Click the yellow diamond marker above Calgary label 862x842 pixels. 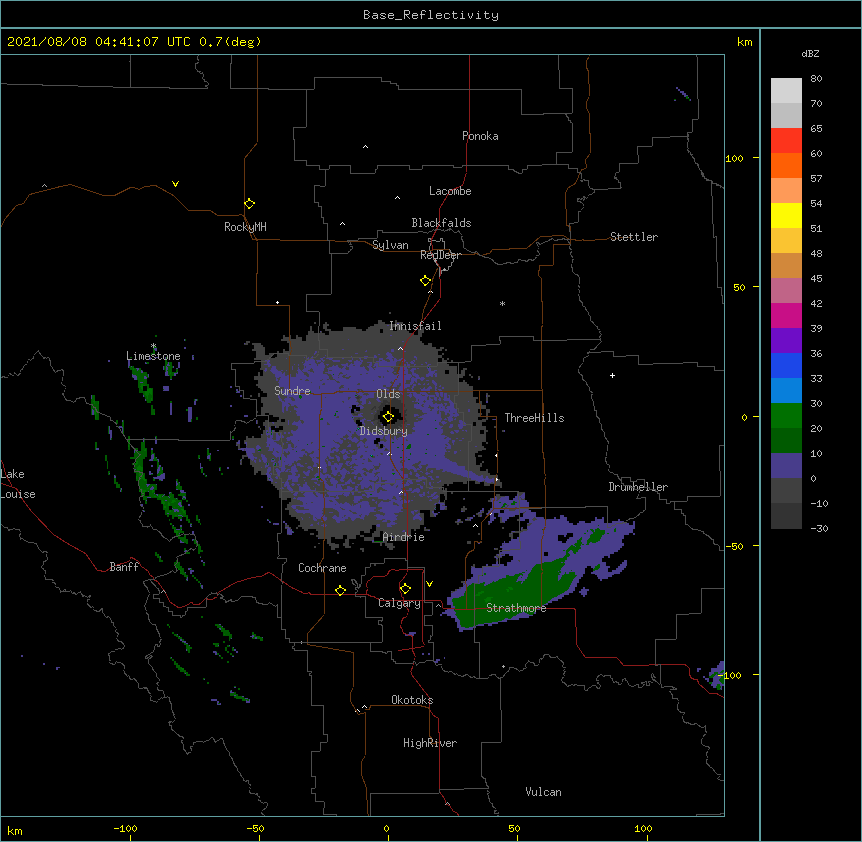405,589
